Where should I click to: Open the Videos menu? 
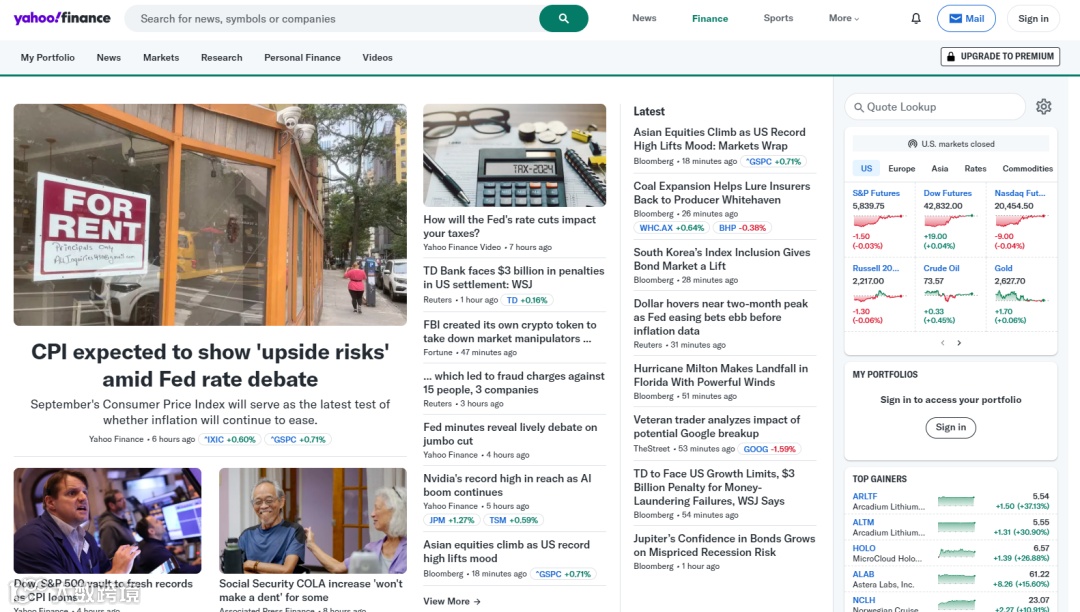click(377, 58)
